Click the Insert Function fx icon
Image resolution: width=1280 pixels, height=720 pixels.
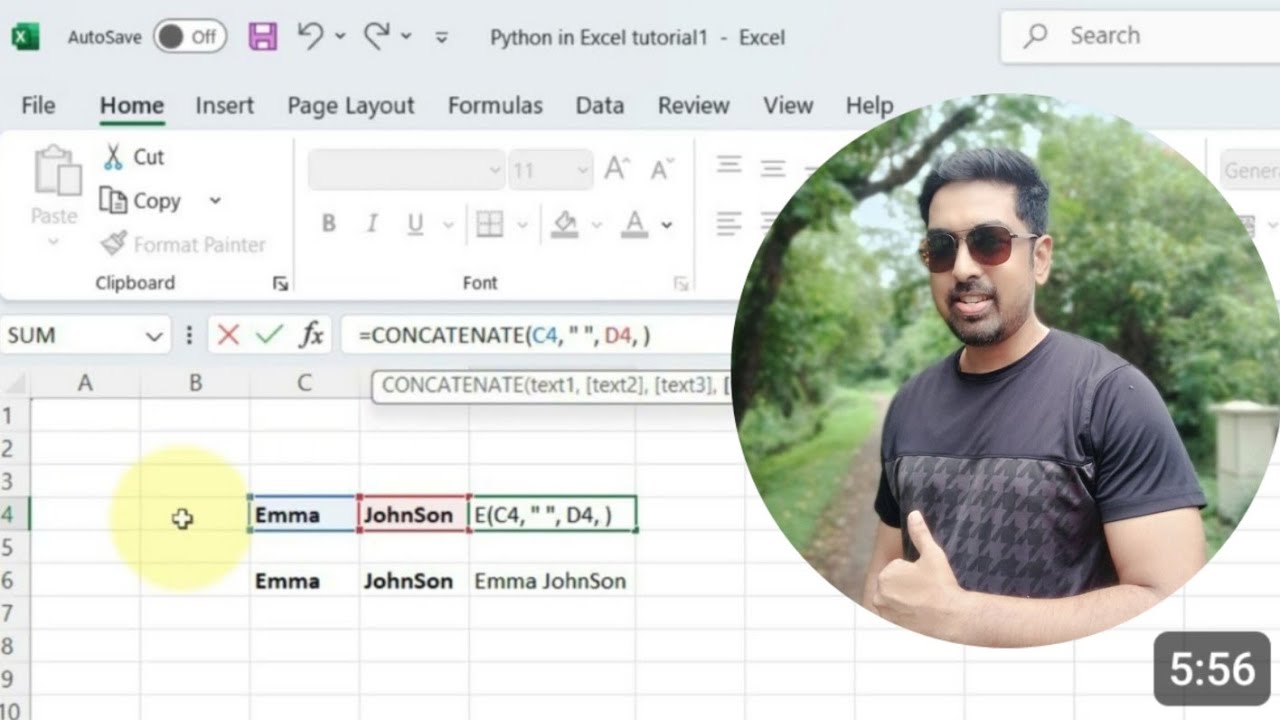[x=312, y=335]
